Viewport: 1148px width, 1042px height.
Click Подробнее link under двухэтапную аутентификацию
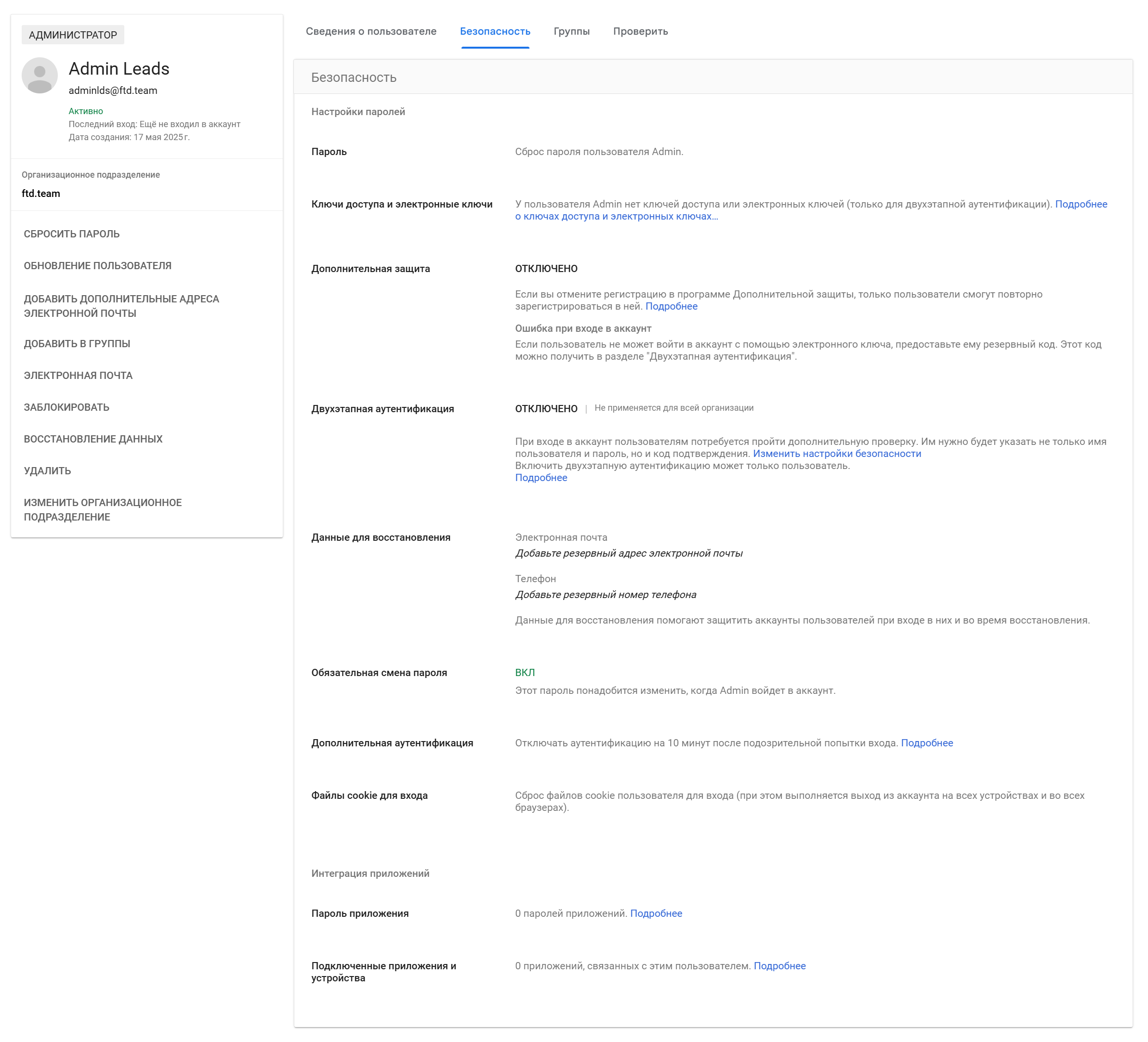[541, 478]
